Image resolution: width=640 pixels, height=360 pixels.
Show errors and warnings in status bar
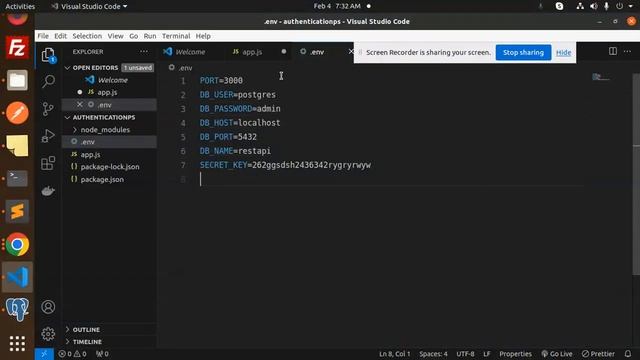point(72,354)
